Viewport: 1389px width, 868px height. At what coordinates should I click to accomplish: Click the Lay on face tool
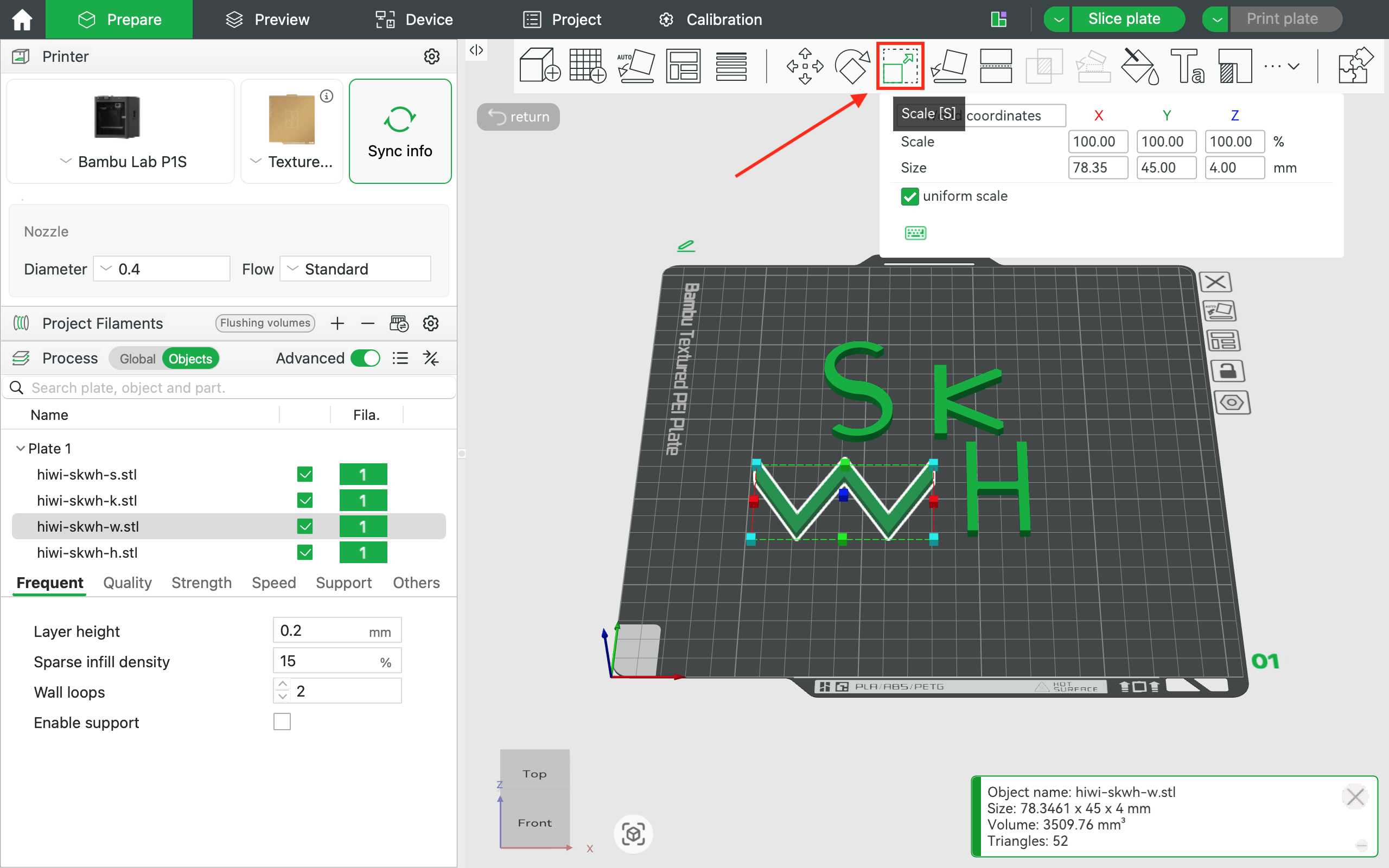click(x=948, y=66)
